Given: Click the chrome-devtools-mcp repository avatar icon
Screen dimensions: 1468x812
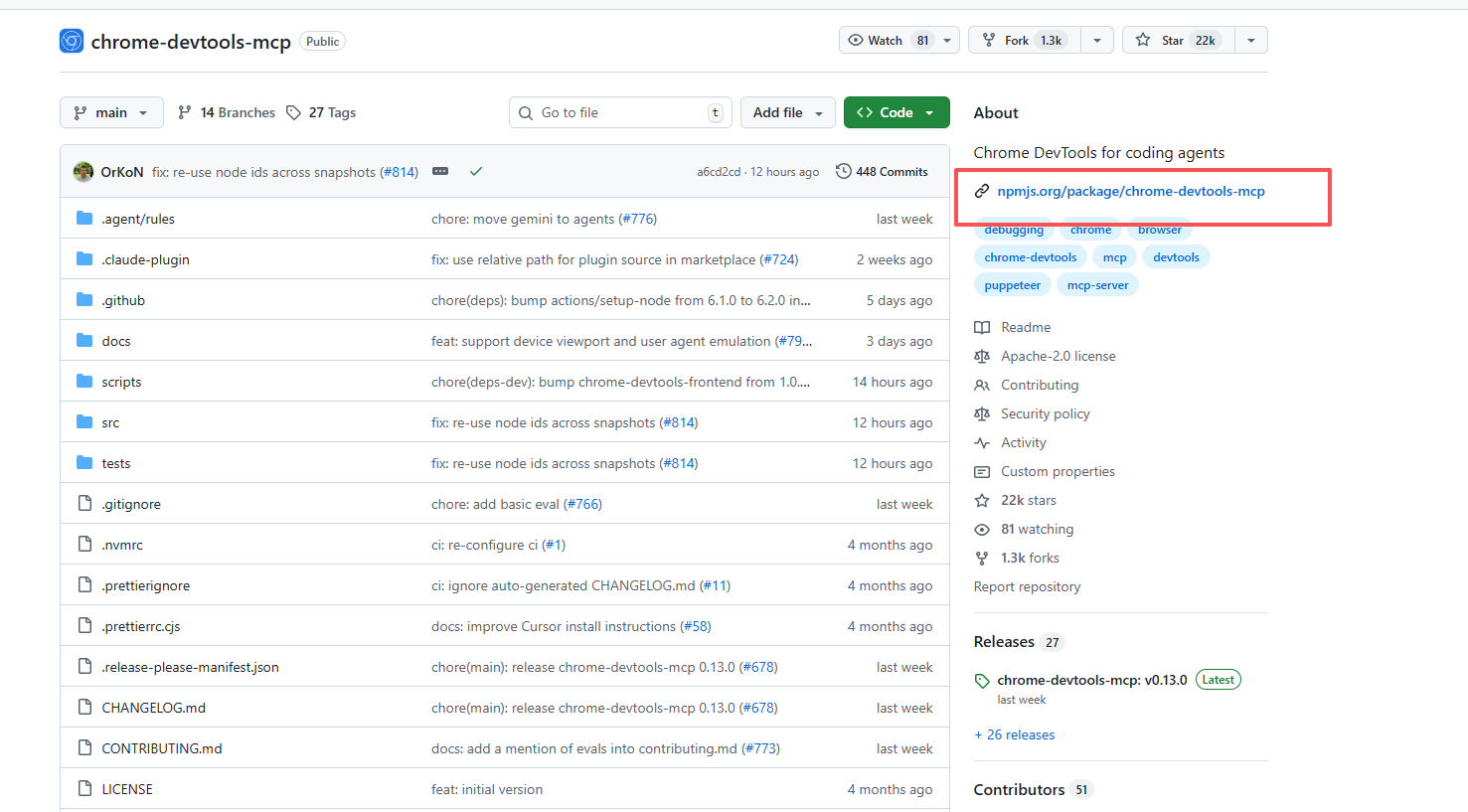Looking at the screenshot, I should pyautogui.click(x=72, y=41).
